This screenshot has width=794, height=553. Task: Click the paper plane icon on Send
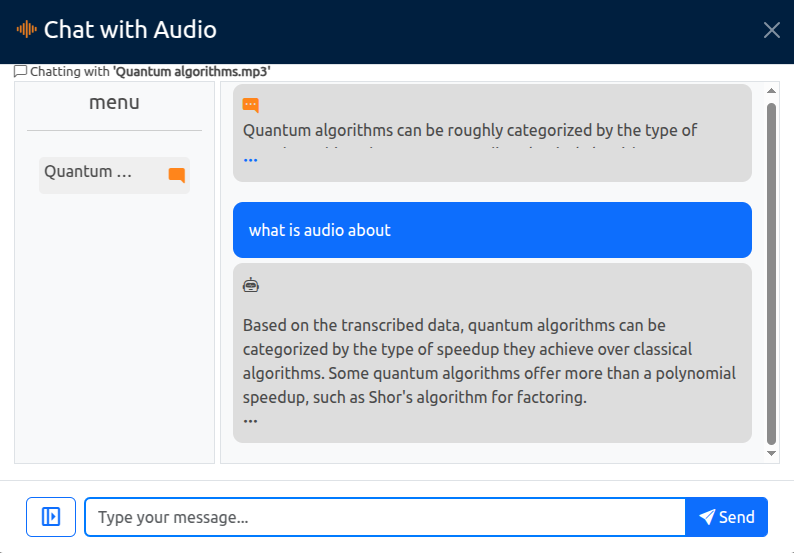(707, 517)
